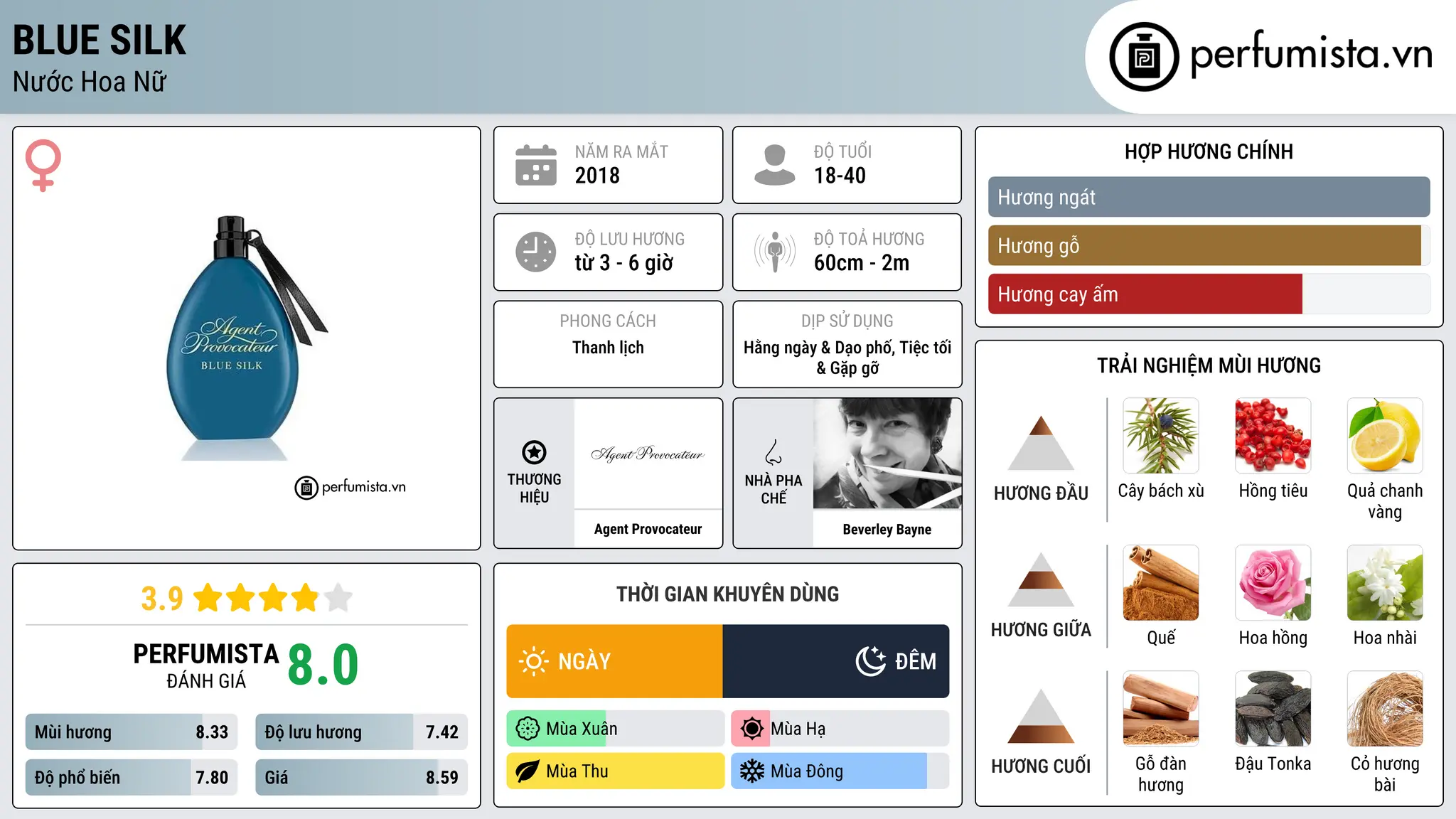This screenshot has width=1456, height=819.
Task: Click the Beverley Bayne perfumer name
Action: (887, 529)
